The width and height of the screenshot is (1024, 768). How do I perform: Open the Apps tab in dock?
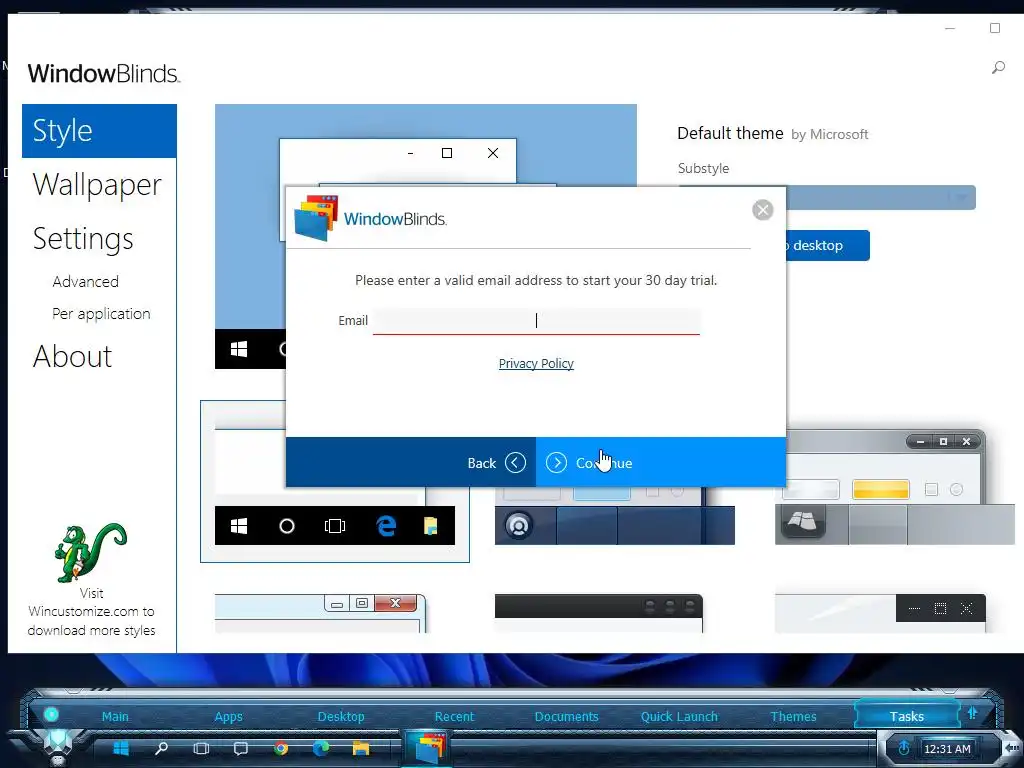click(229, 716)
